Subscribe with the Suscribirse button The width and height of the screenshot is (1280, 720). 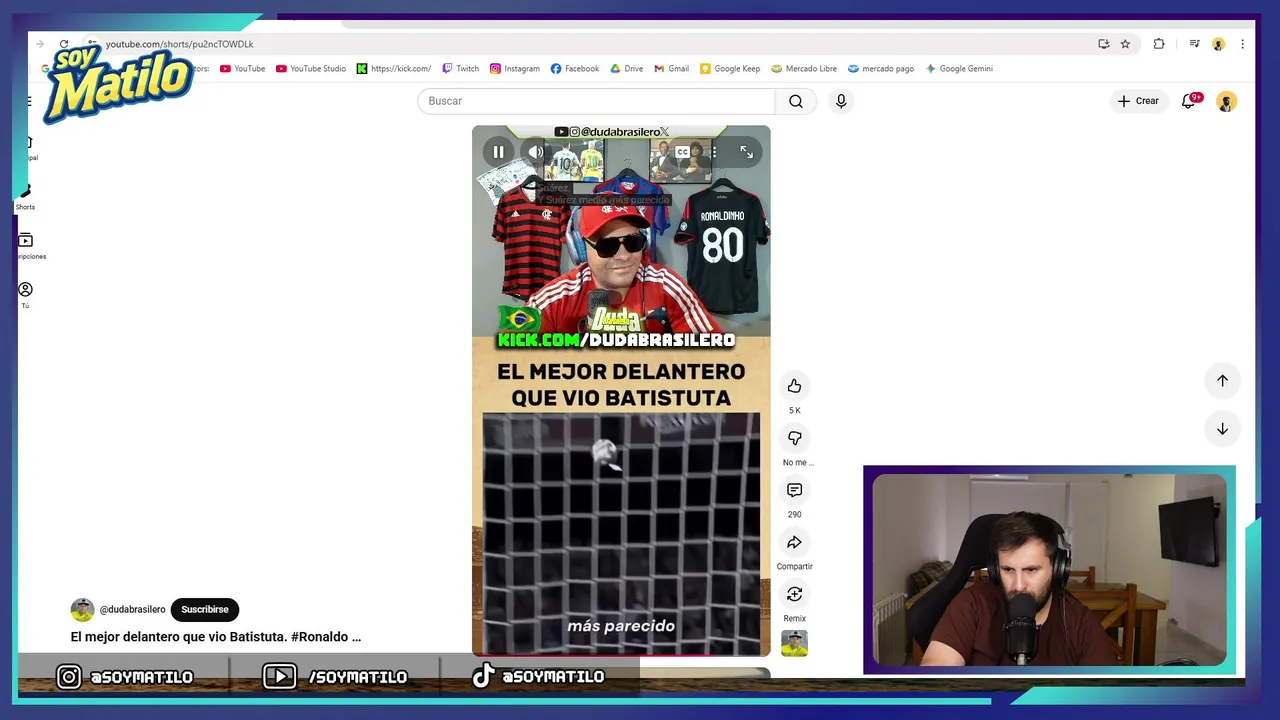205,610
